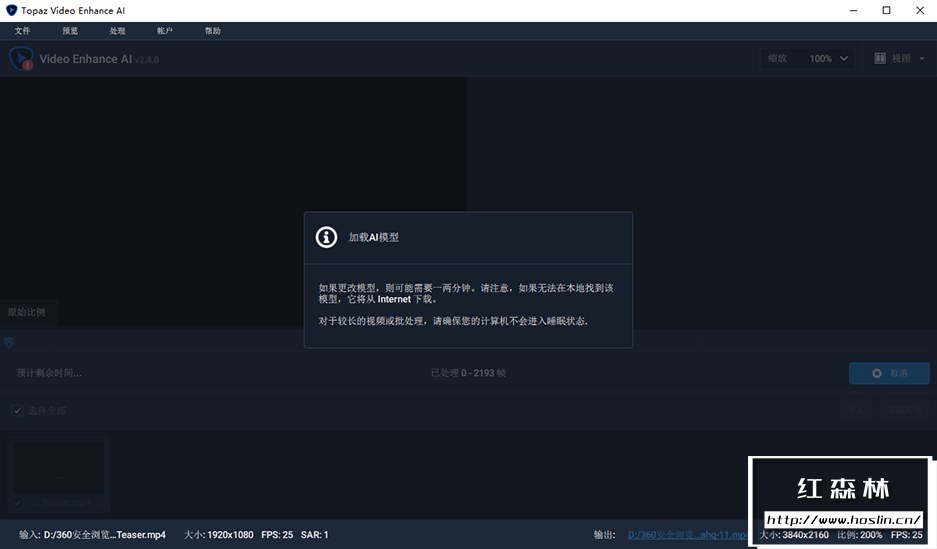This screenshot has height=549, width=937.
Task: Click the input FPS: 25 value
Action: point(277,535)
